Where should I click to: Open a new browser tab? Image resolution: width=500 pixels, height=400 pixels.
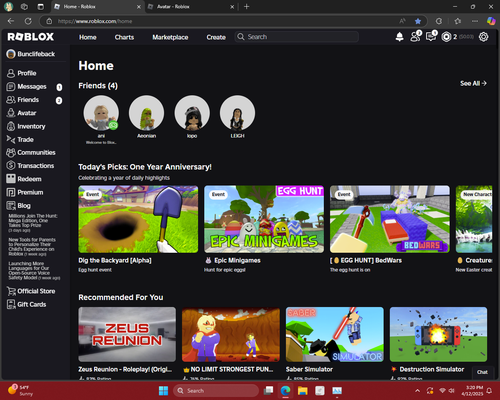pos(246,7)
